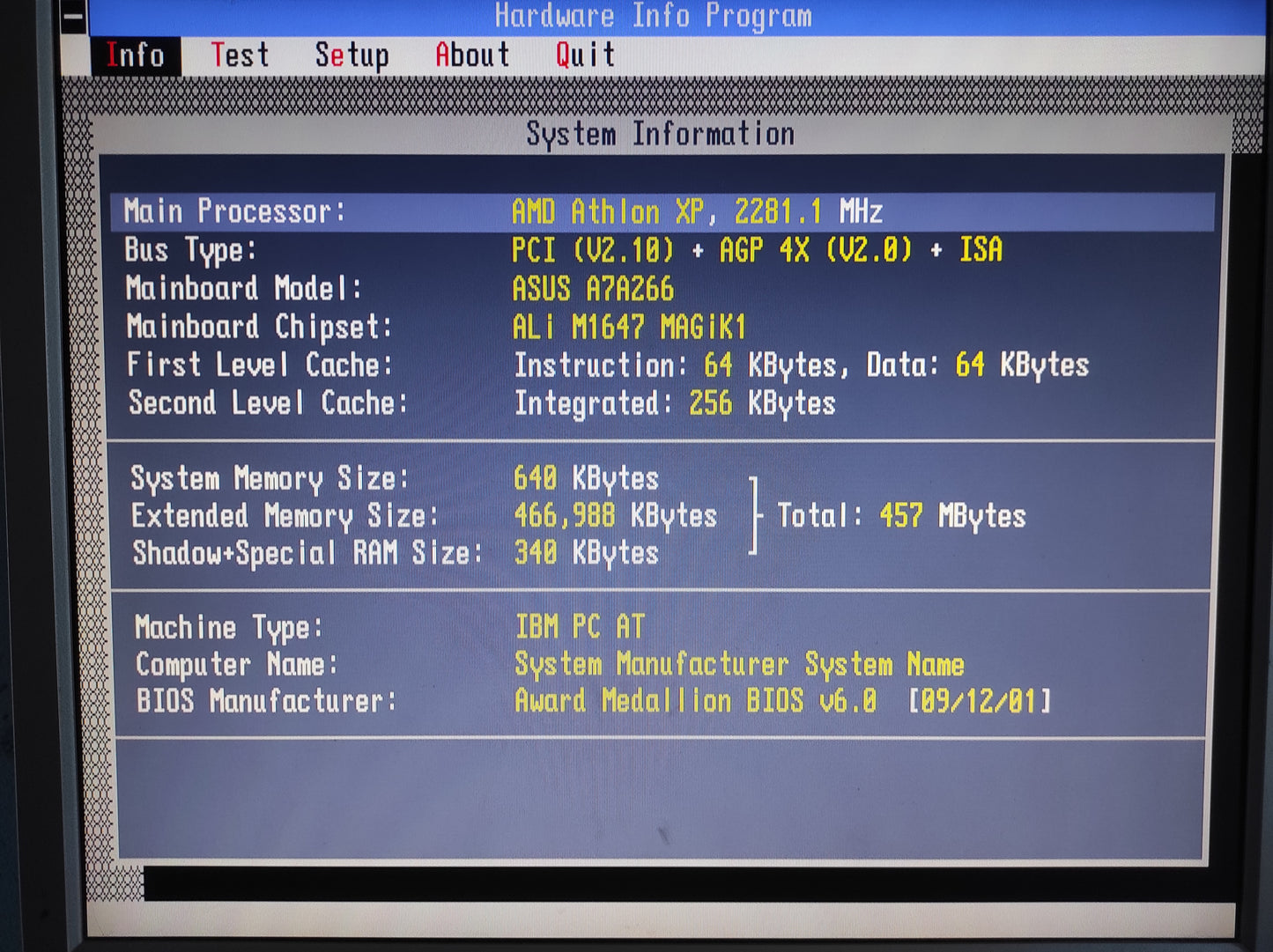The width and height of the screenshot is (1273, 952).
Task: Open the Setup menu
Action: (352, 55)
